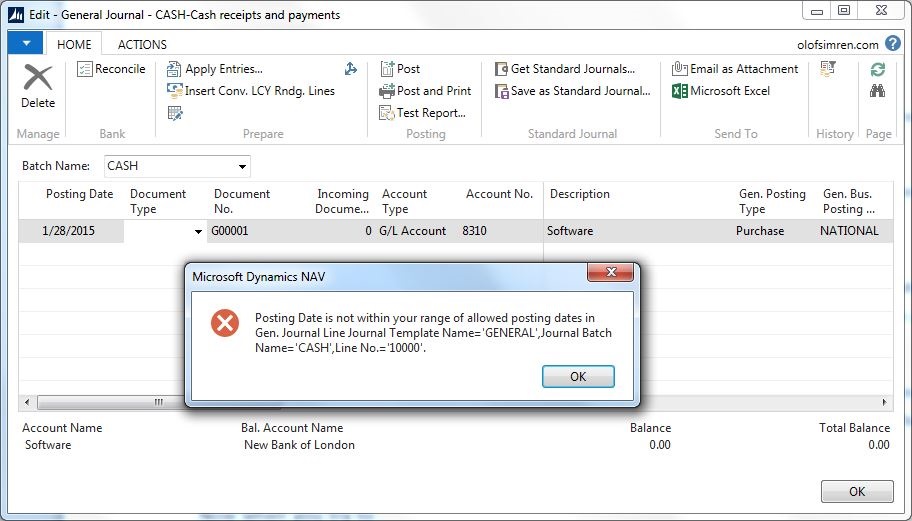Click the Software description cell
The width and height of the screenshot is (912, 521).
point(638,231)
